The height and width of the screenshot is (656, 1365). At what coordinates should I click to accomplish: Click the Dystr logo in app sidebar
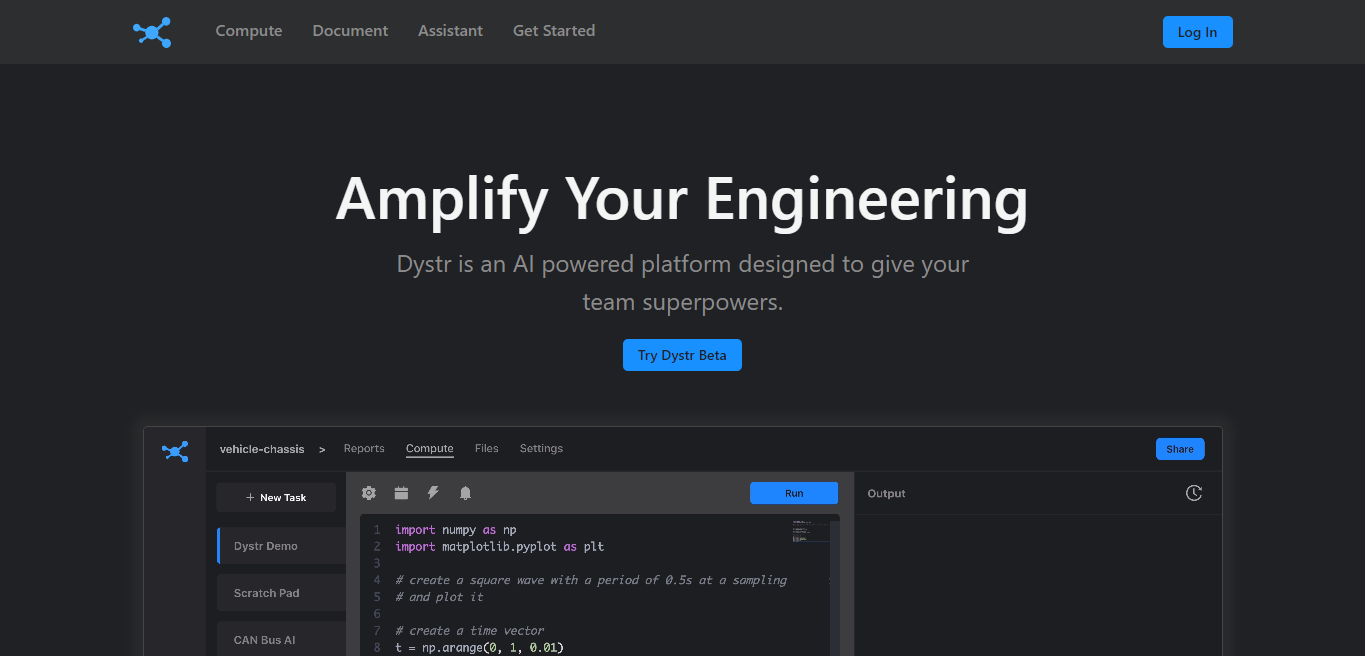[x=175, y=451]
